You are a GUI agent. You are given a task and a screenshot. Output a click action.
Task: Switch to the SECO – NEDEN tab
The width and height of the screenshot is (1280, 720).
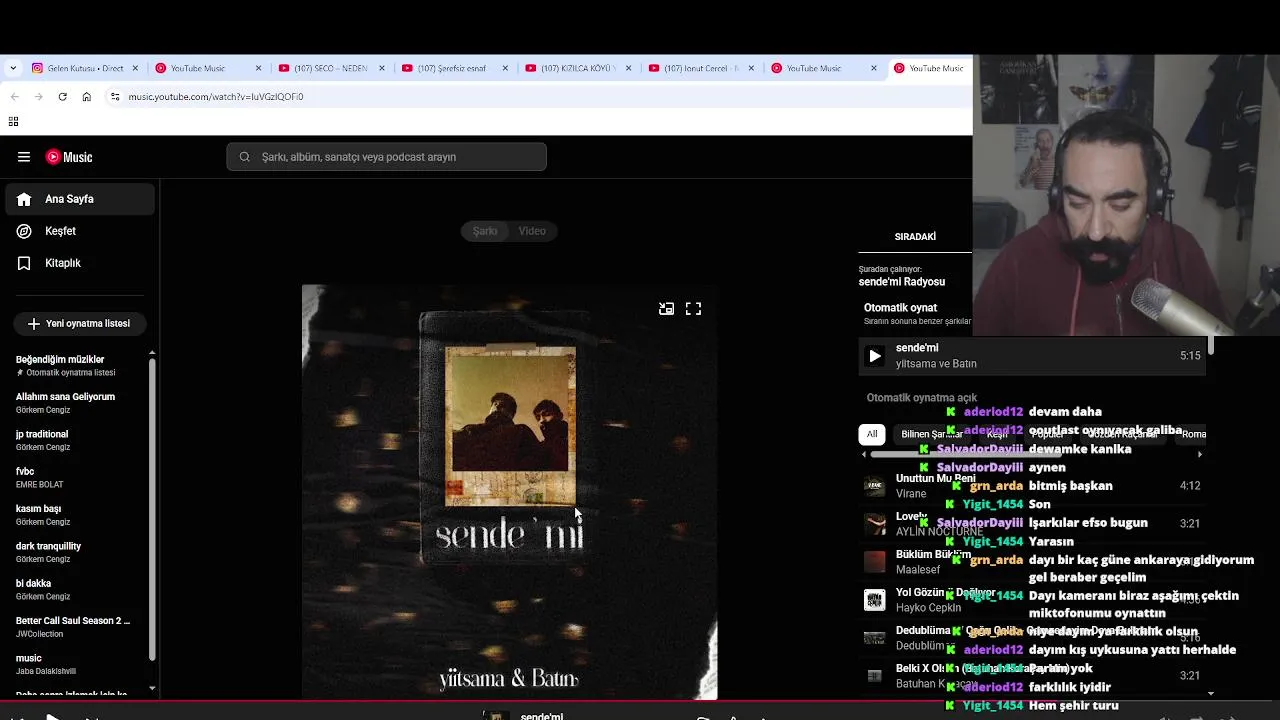(x=331, y=68)
